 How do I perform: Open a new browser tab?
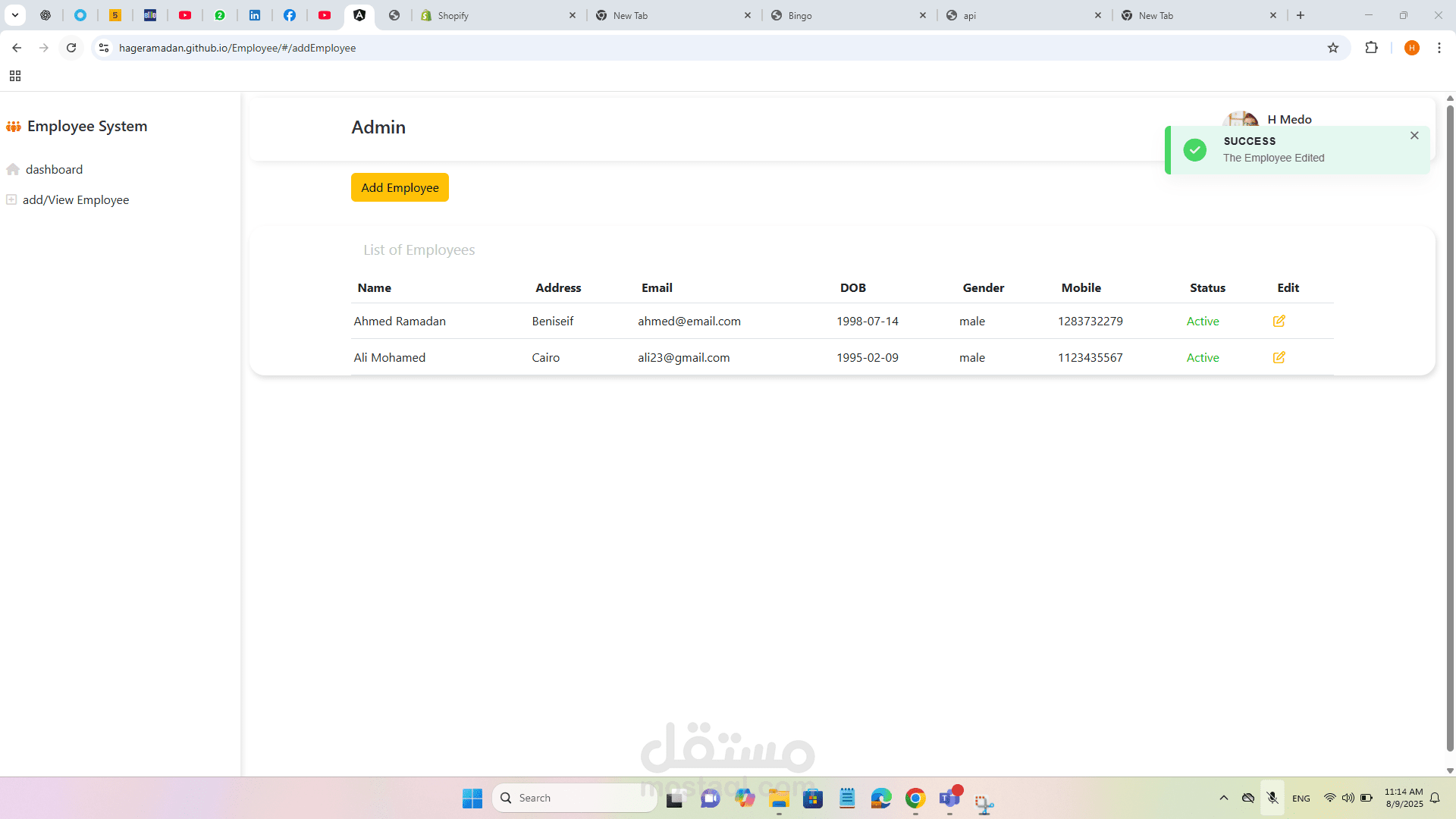coord(1301,15)
